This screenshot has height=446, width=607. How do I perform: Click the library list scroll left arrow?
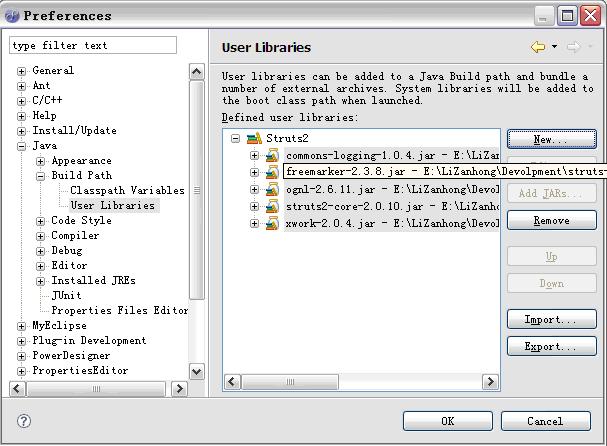click(x=232, y=382)
